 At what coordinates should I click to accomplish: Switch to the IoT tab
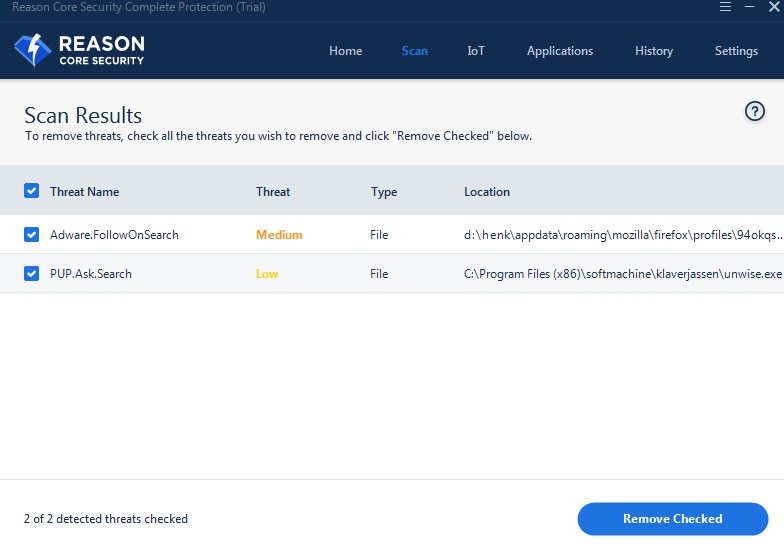click(x=476, y=51)
